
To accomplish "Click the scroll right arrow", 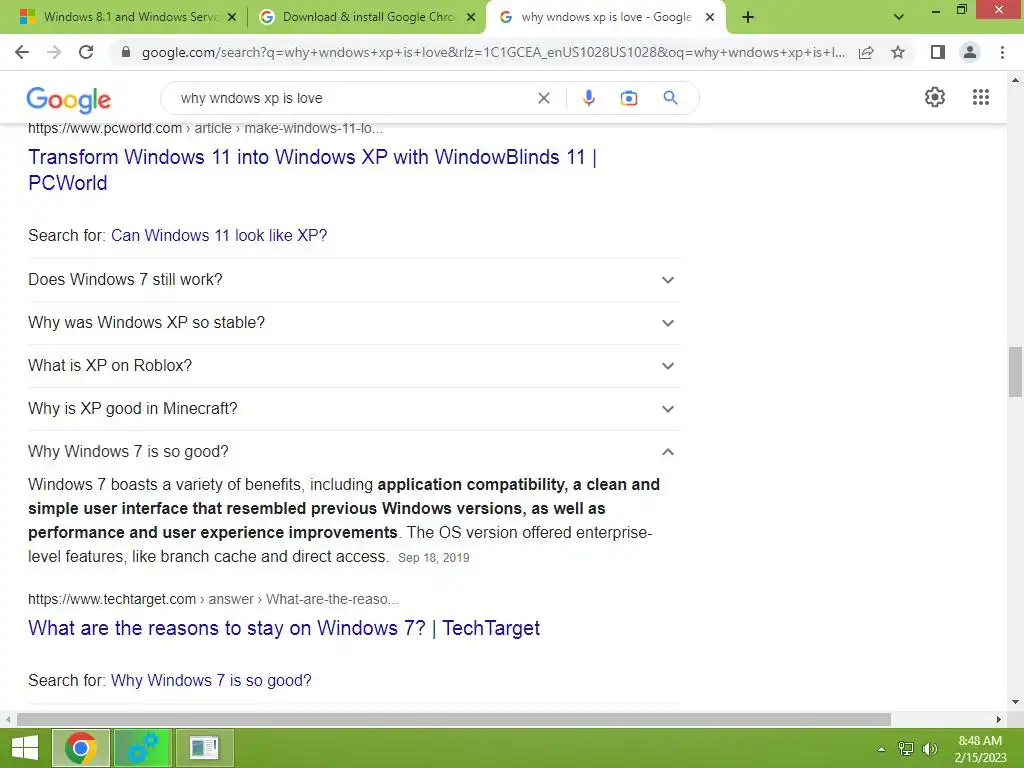I will click(999, 719).
